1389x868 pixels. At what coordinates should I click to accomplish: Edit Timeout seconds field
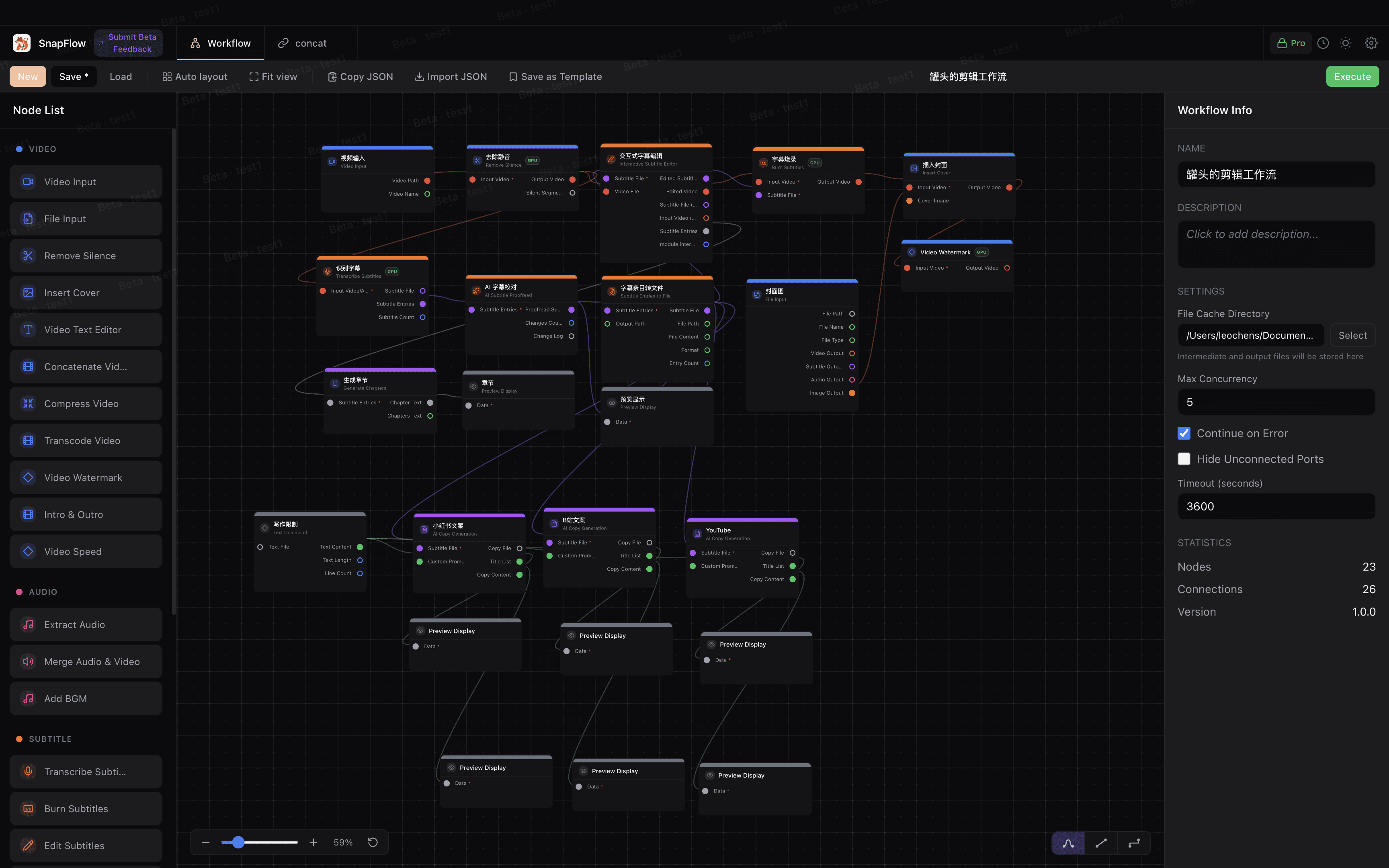pos(1276,506)
